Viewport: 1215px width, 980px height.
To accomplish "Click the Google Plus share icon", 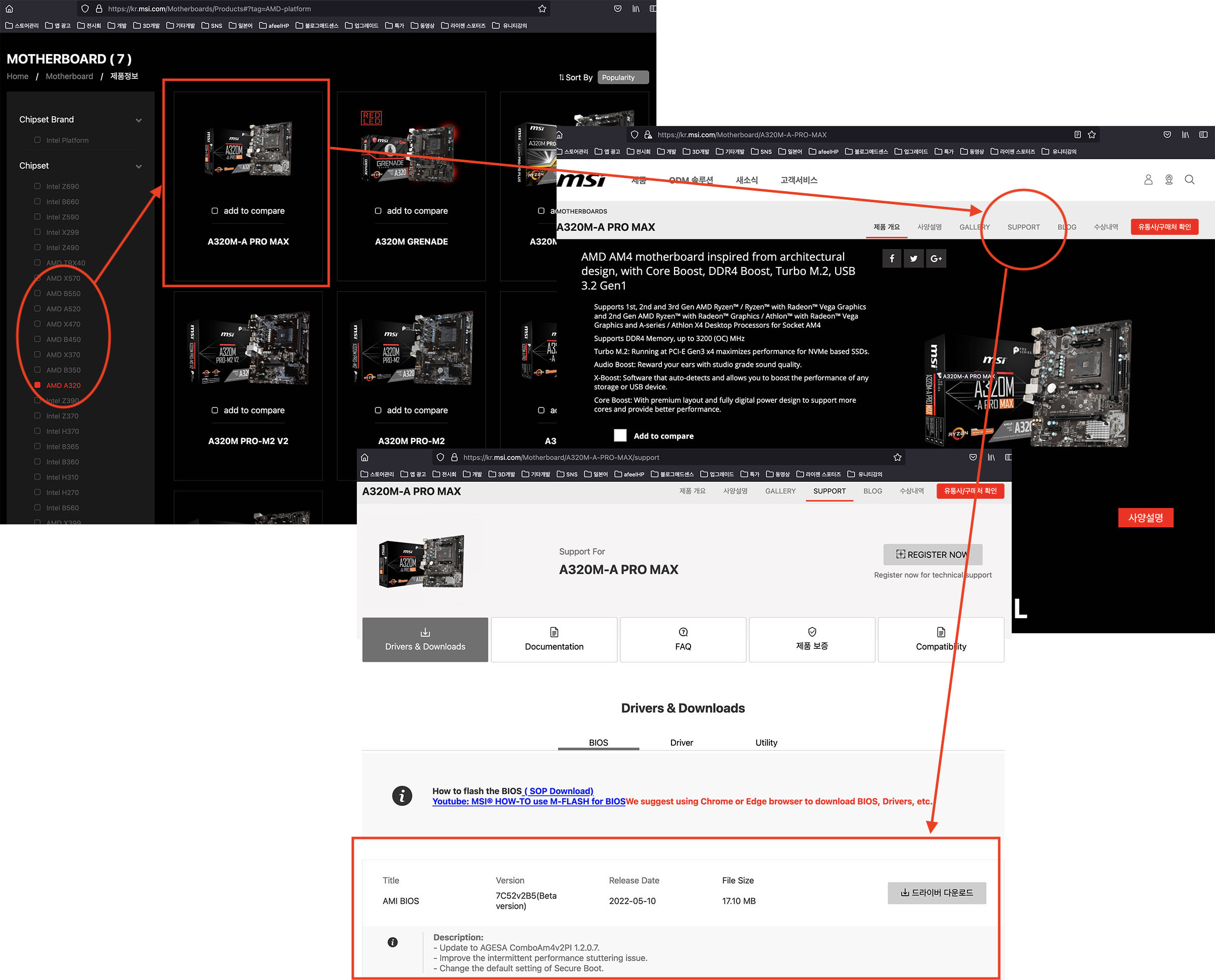I will pos(935,258).
